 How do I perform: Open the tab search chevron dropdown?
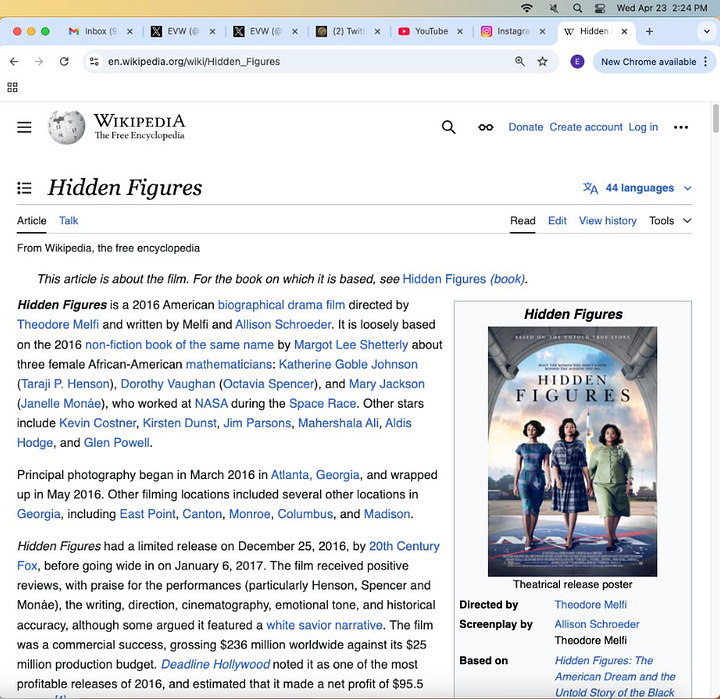pos(707,32)
